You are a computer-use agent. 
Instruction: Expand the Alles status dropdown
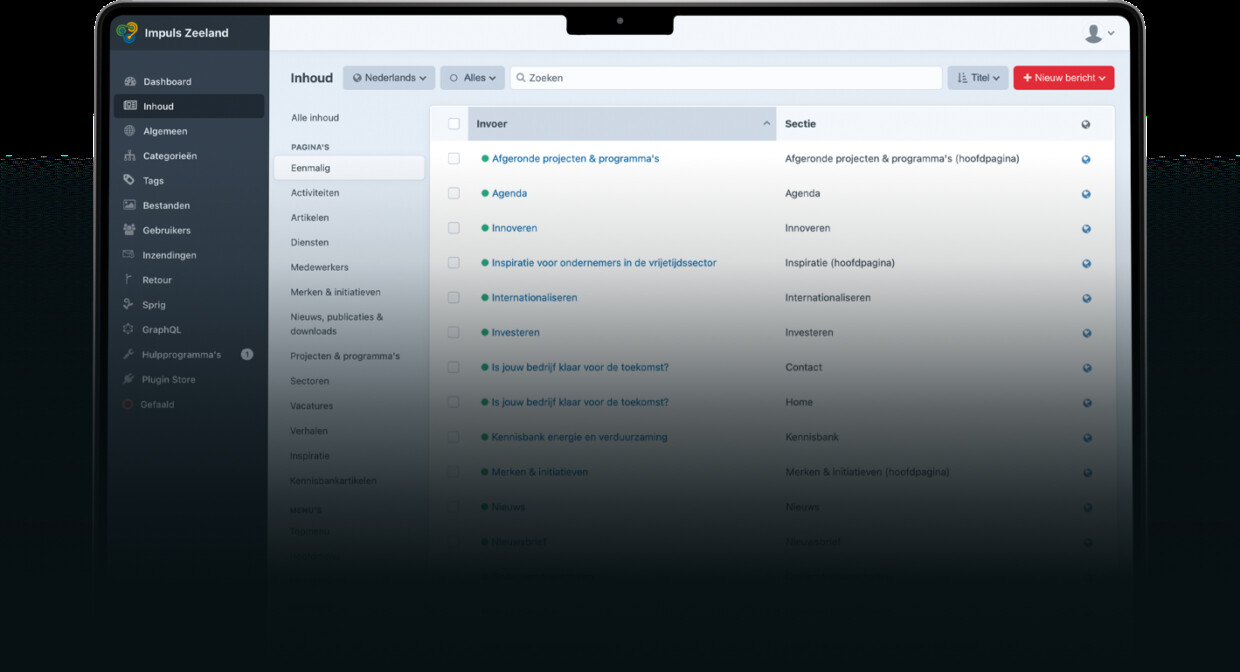coord(473,78)
